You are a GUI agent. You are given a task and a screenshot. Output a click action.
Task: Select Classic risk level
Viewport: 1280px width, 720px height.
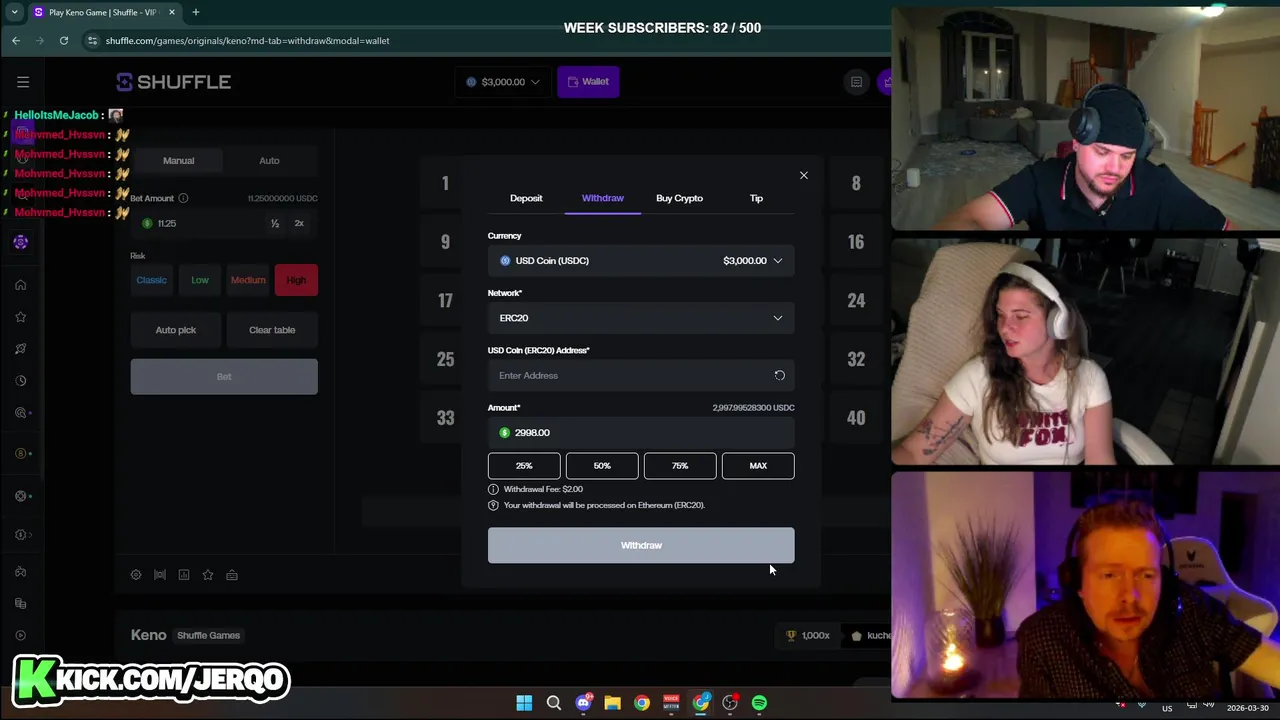(151, 280)
